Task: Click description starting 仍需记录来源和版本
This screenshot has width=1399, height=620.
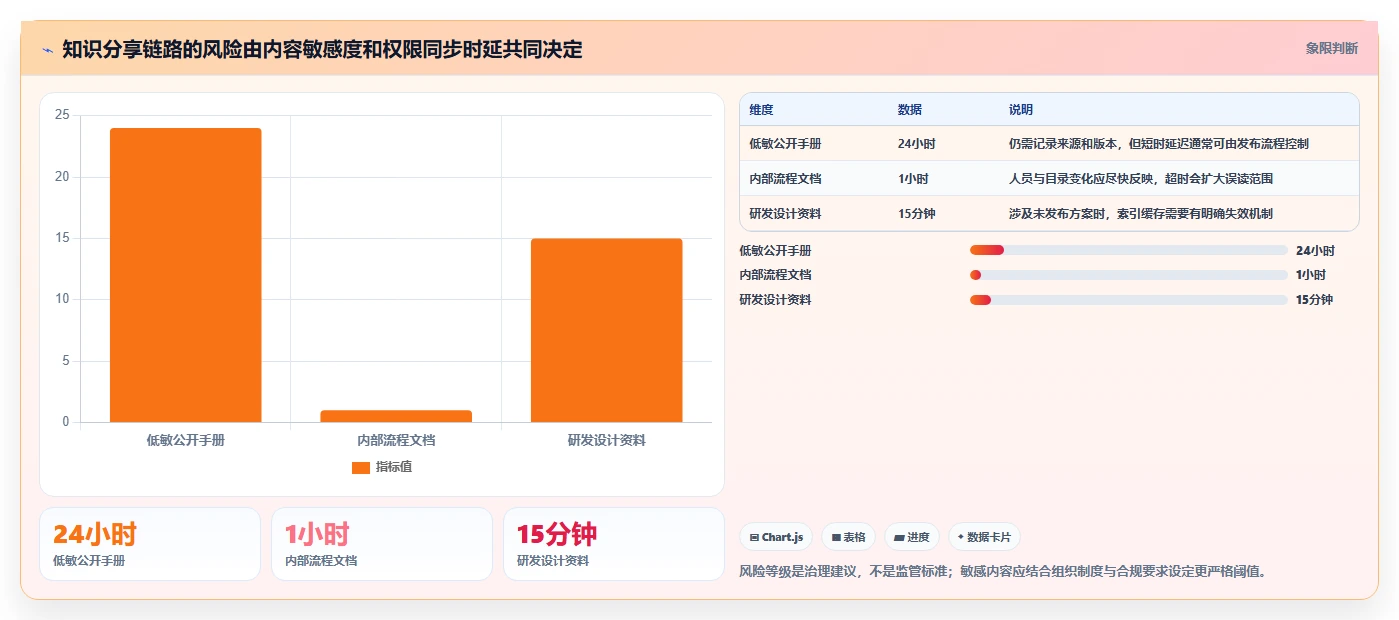Action: click(1159, 144)
